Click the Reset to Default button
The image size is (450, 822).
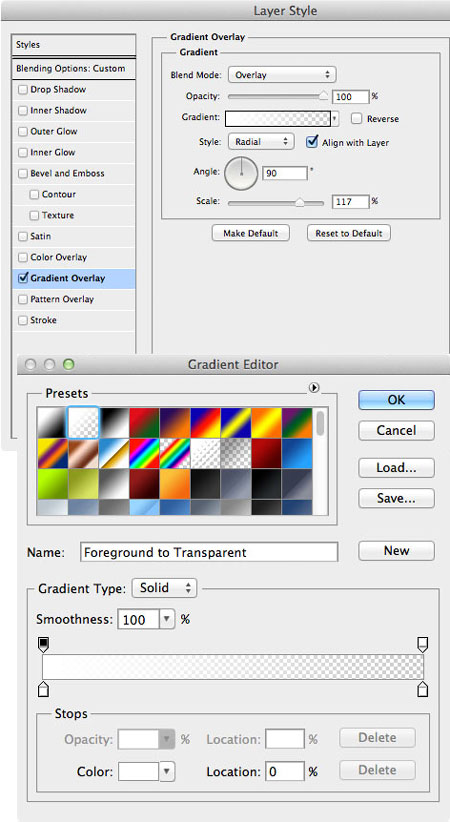[349, 233]
